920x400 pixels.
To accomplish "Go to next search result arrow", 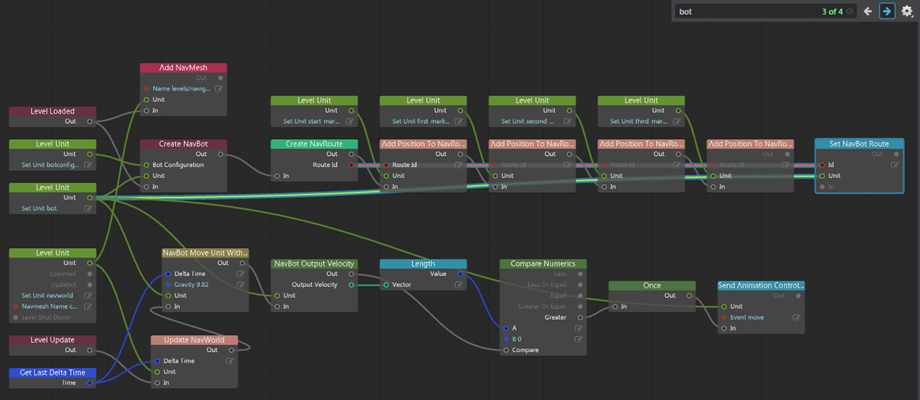I will tap(887, 11).
